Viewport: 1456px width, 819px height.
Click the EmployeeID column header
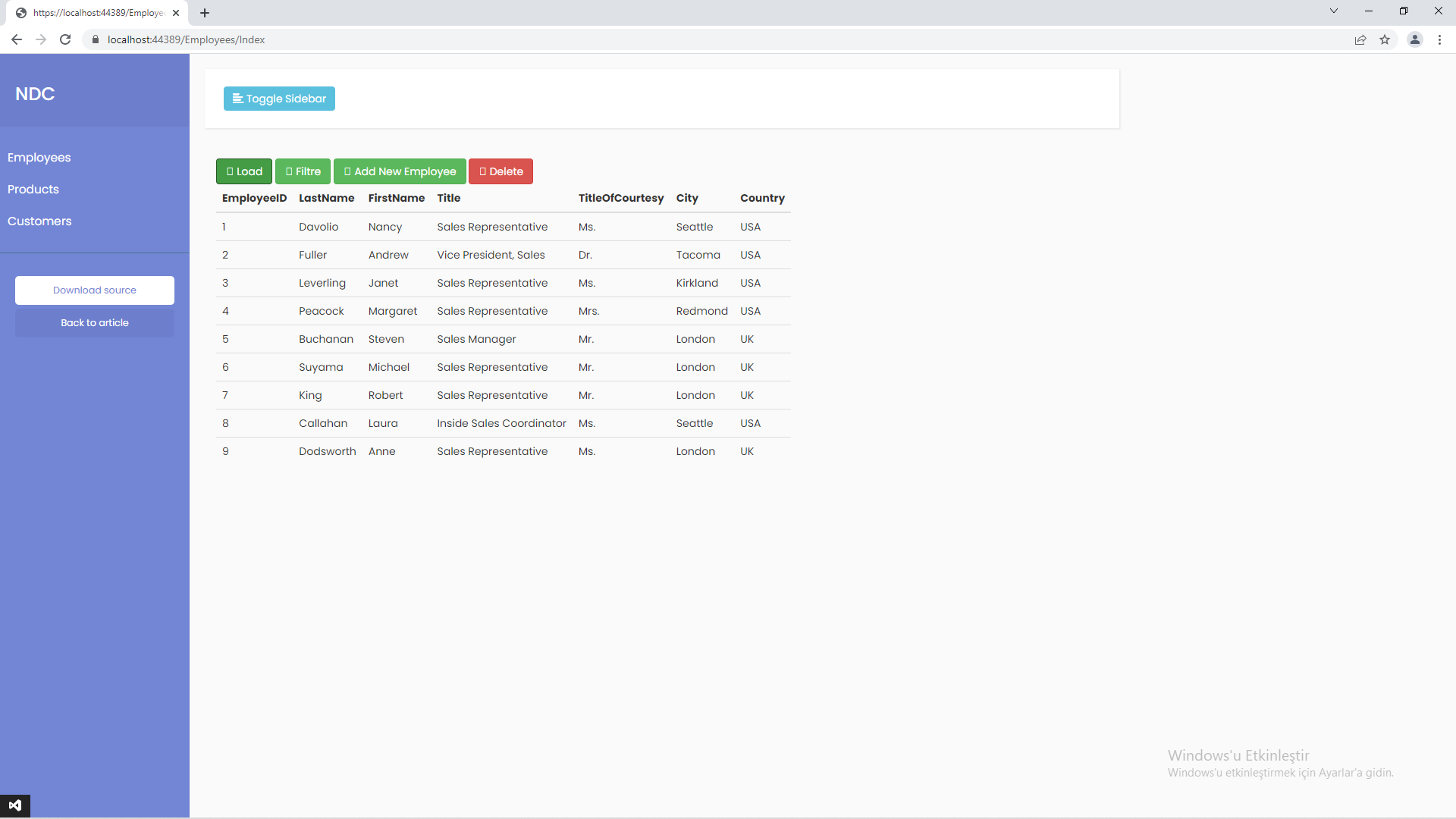[x=253, y=198]
